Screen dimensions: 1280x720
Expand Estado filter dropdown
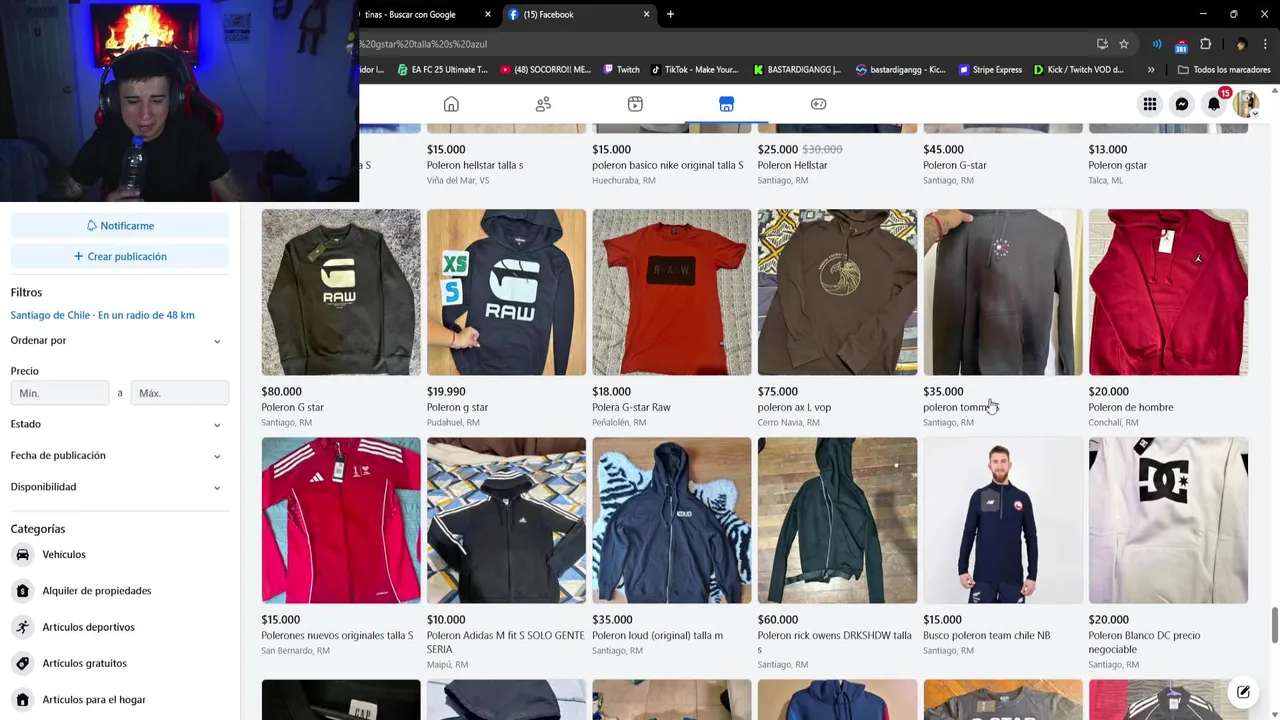[120, 424]
